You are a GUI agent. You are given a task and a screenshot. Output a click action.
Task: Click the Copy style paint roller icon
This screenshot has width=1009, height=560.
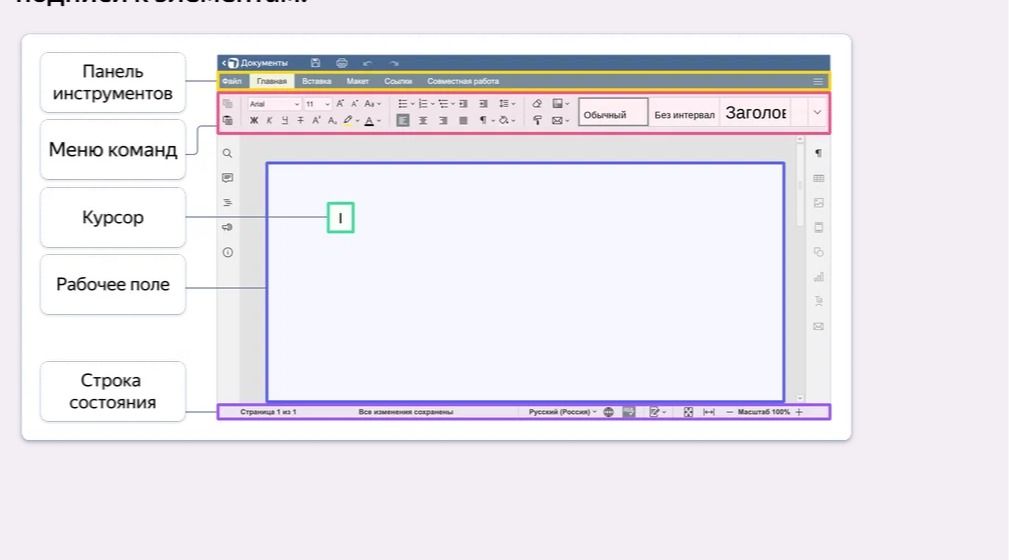pyautogui.click(x=537, y=120)
